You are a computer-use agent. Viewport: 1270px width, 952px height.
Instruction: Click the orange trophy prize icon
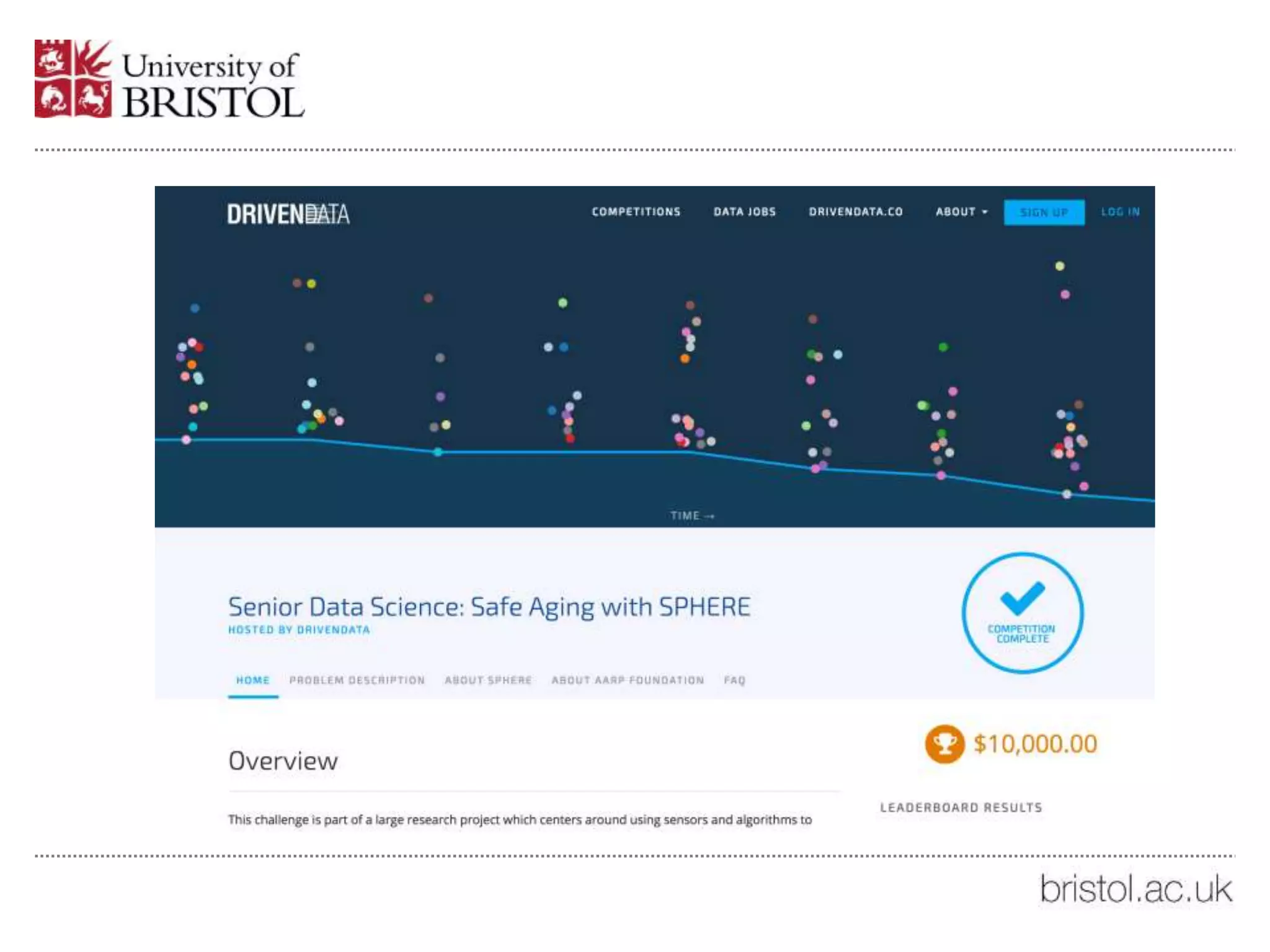pyautogui.click(x=944, y=744)
